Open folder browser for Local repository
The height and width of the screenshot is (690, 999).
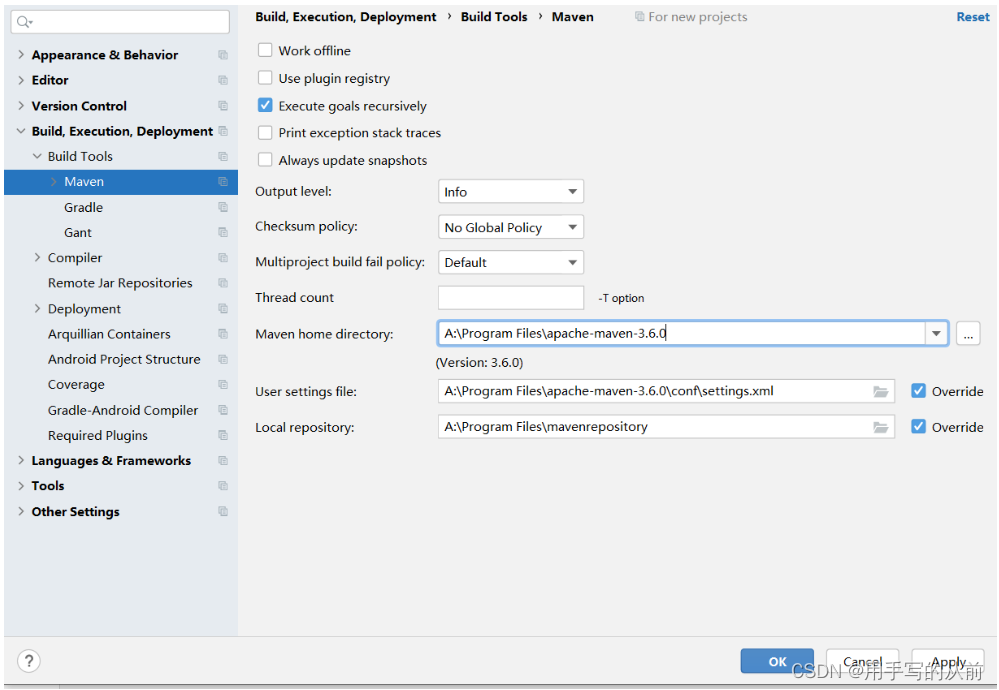tap(880, 428)
